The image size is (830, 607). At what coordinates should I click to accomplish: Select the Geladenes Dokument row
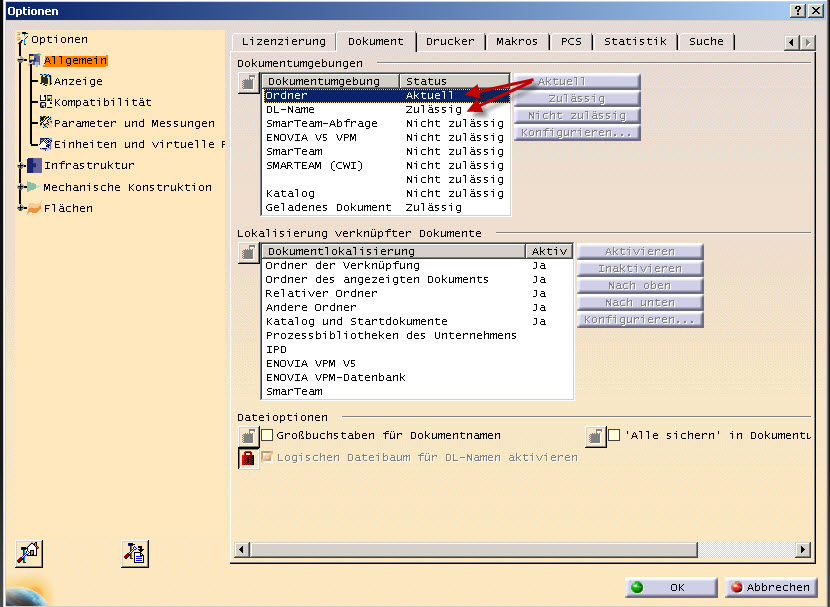tap(386, 207)
